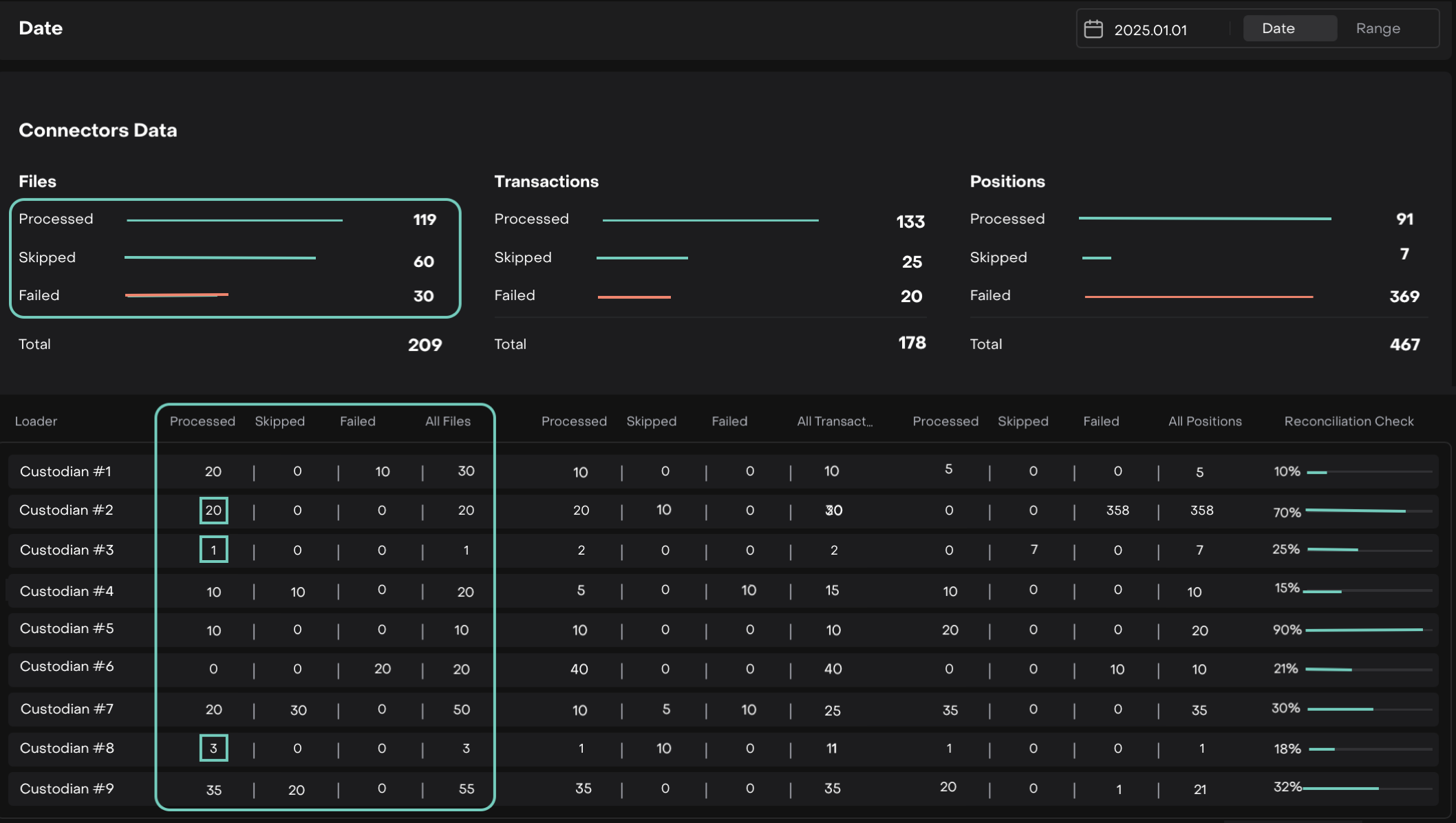Click the Reconciliation Check column header
Viewport: 1456px width, 823px height.
[1349, 421]
